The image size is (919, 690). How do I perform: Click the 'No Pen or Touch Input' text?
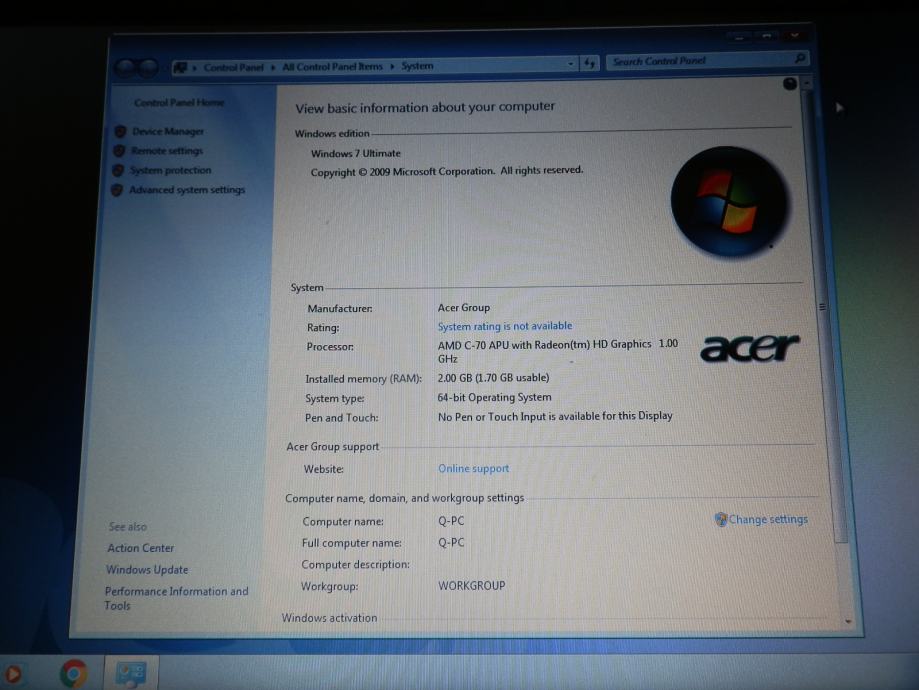click(x=555, y=416)
